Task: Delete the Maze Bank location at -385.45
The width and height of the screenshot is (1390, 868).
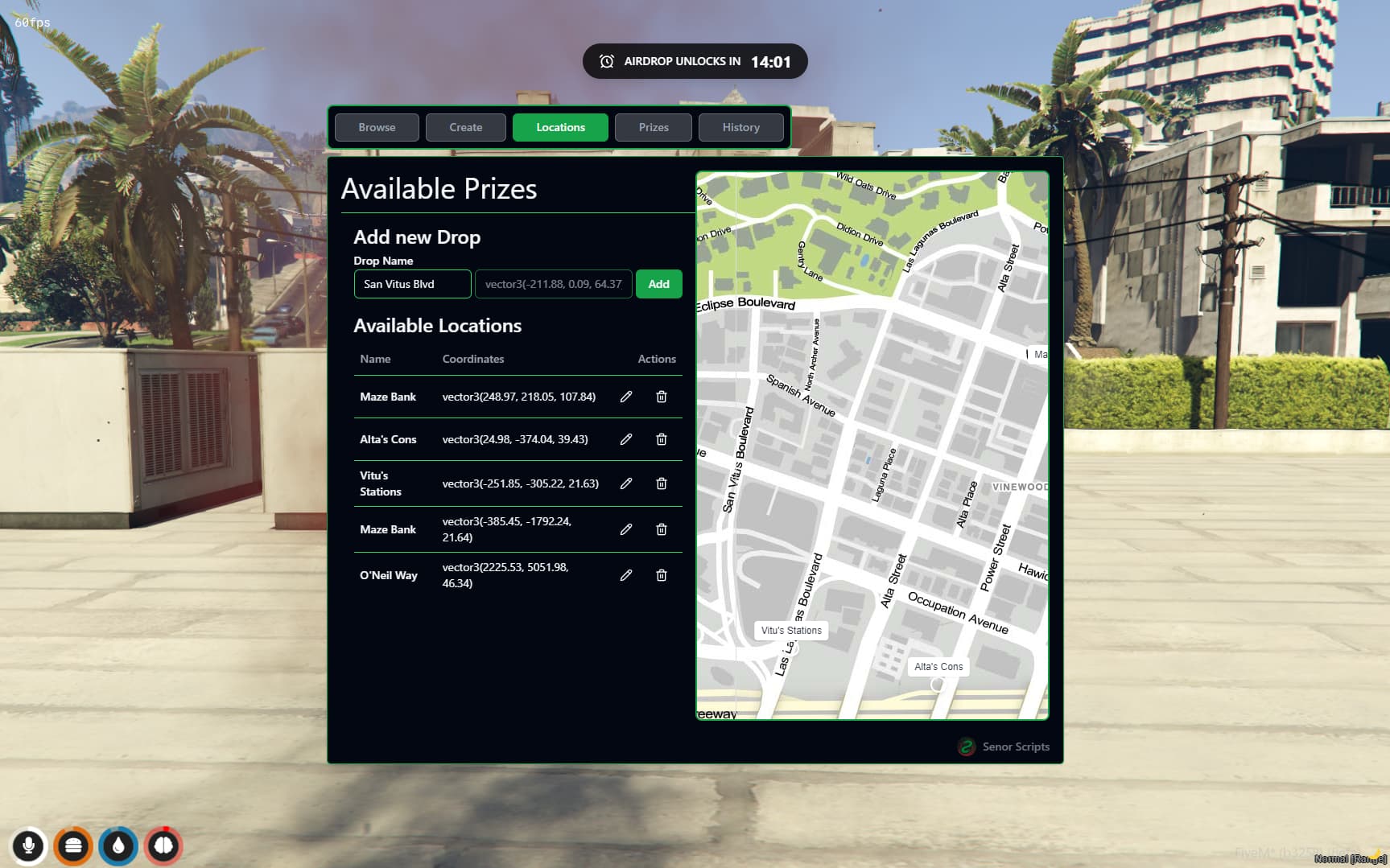Action: pyautogui.click(x=662, y=529)
